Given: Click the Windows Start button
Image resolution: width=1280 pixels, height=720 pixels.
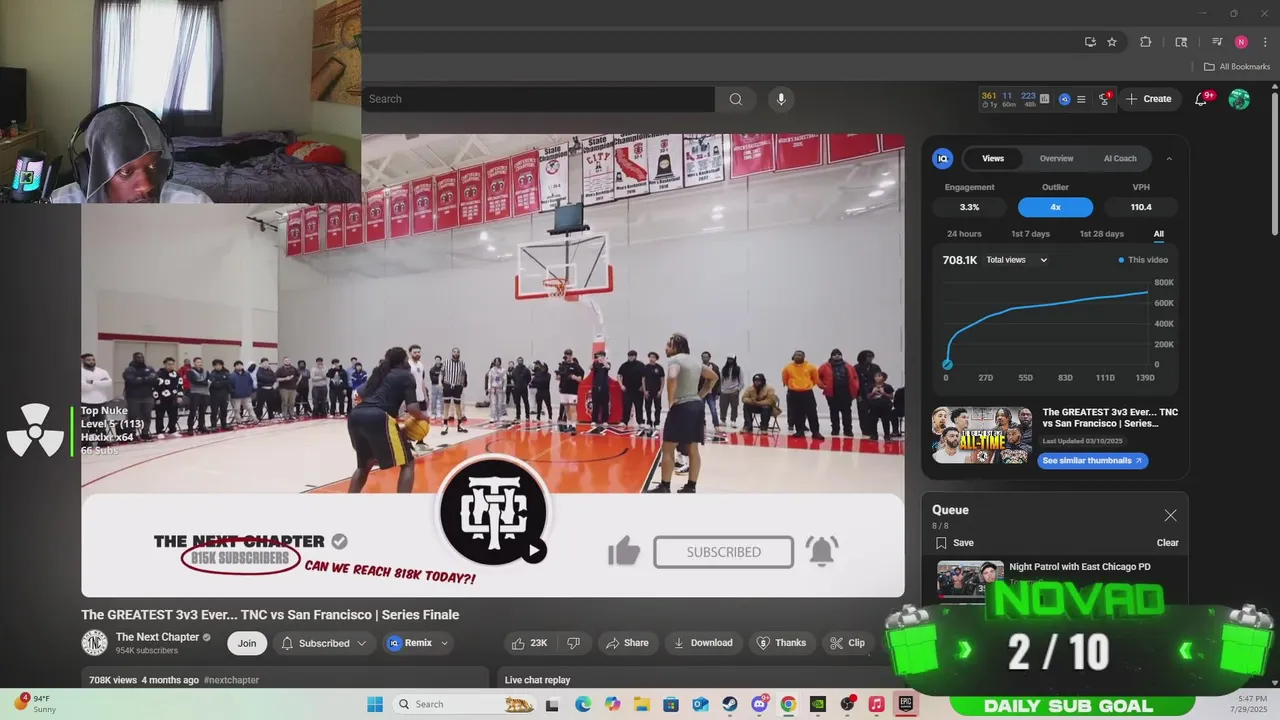Looking at the screenshot, I should [375, 704].
